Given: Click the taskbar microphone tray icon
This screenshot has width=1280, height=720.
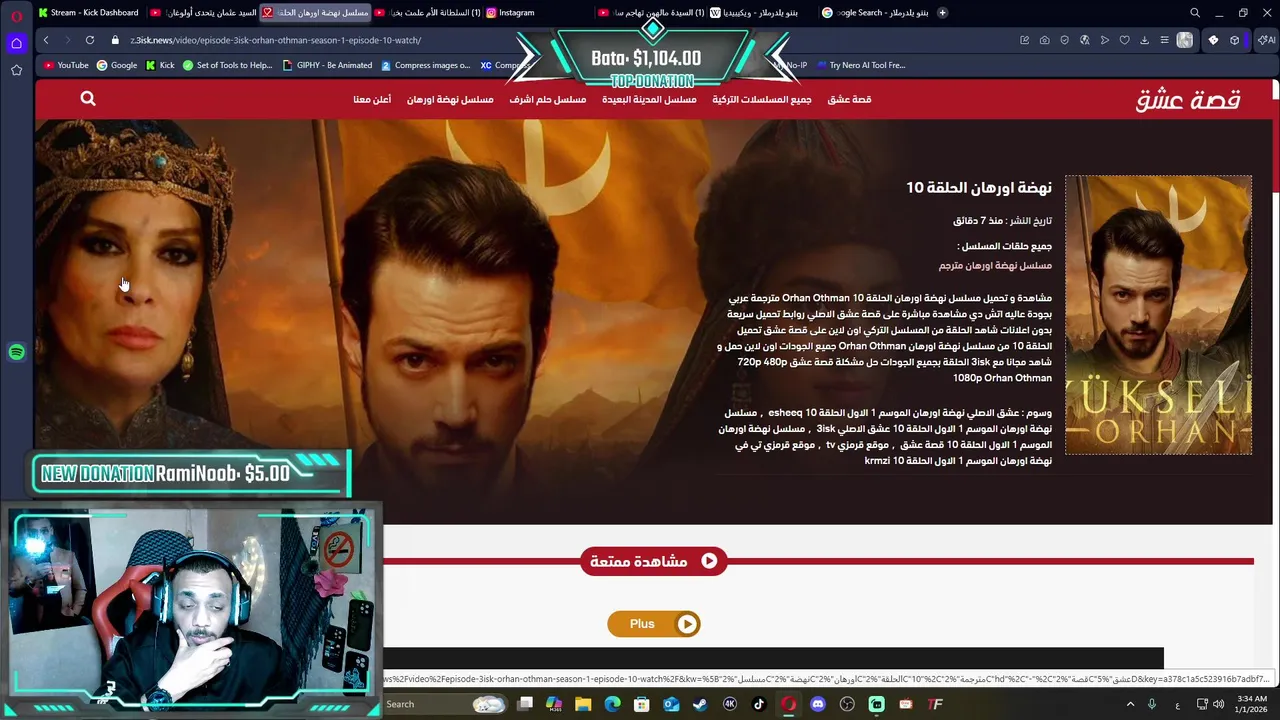Looking at the screenshot, I should [1152, 704].
